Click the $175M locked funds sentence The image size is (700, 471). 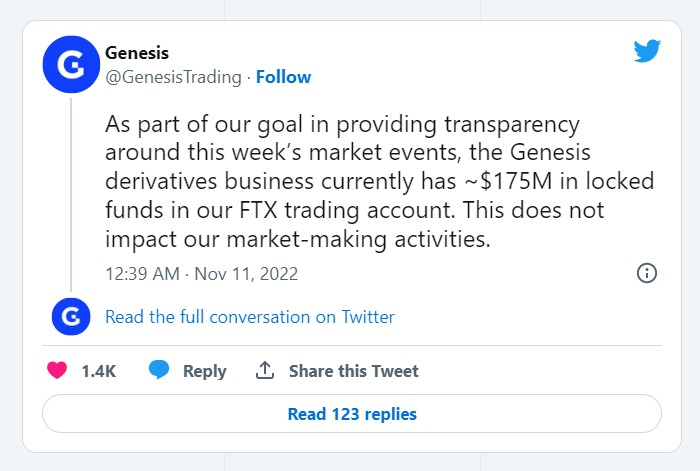378,183
